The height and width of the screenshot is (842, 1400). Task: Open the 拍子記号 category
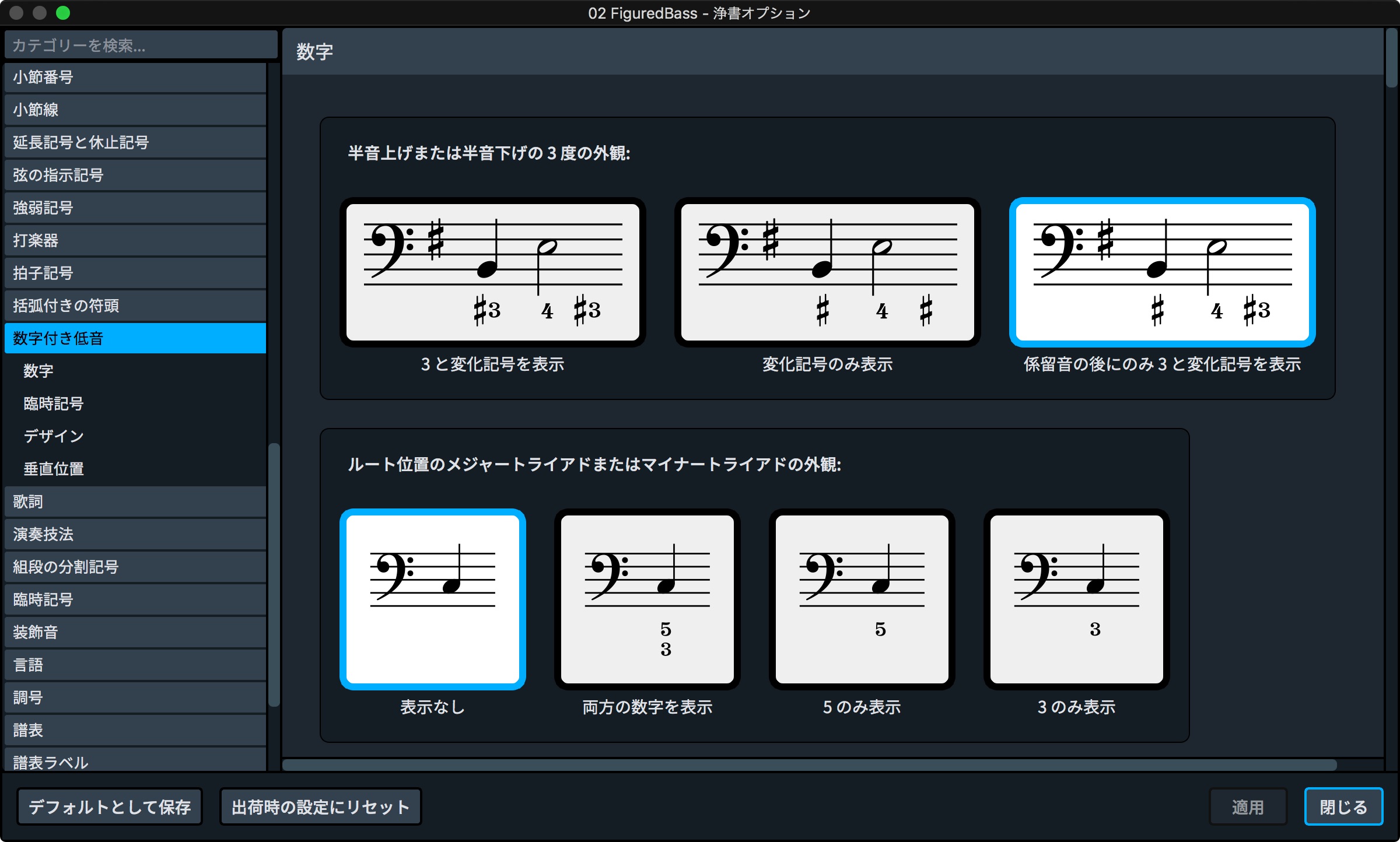(x=135, y=273)
